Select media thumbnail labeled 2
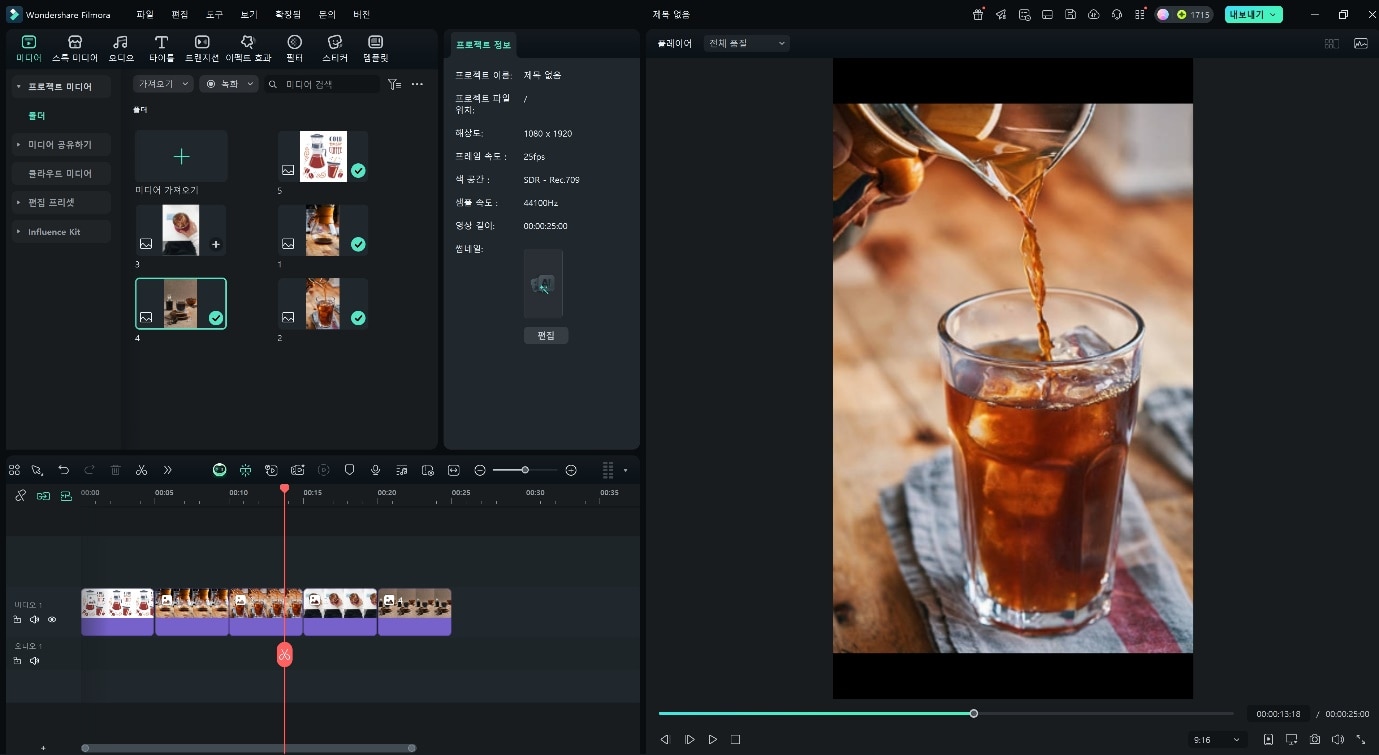 point(323,304)
